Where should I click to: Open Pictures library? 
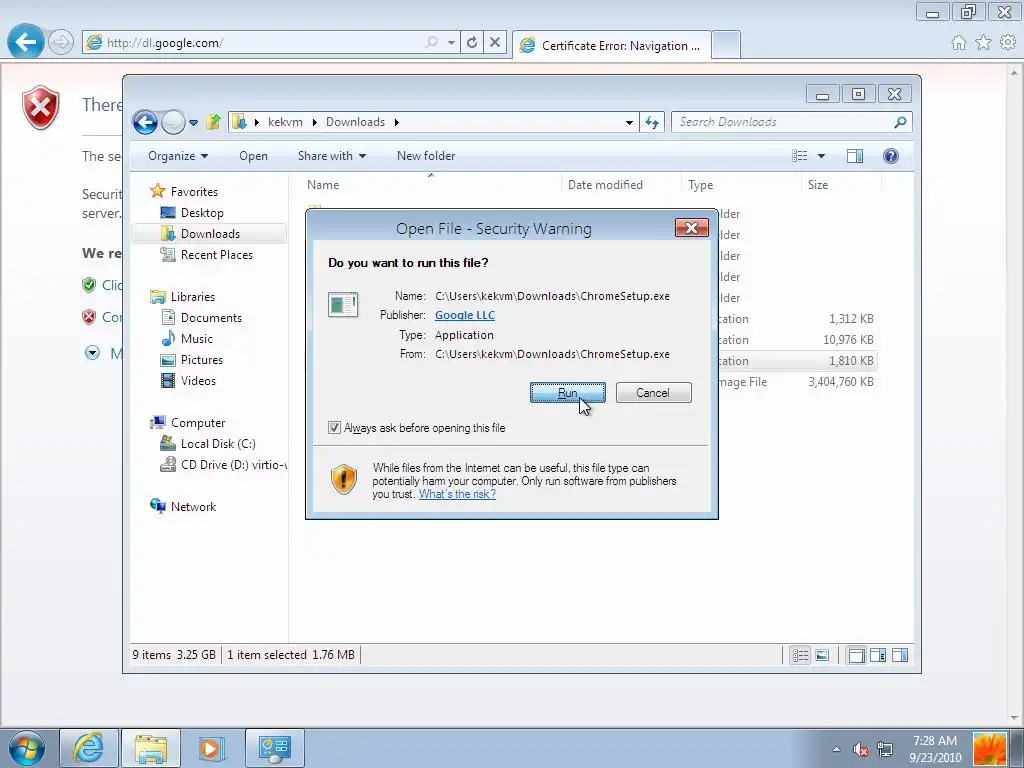pos(201,360)
